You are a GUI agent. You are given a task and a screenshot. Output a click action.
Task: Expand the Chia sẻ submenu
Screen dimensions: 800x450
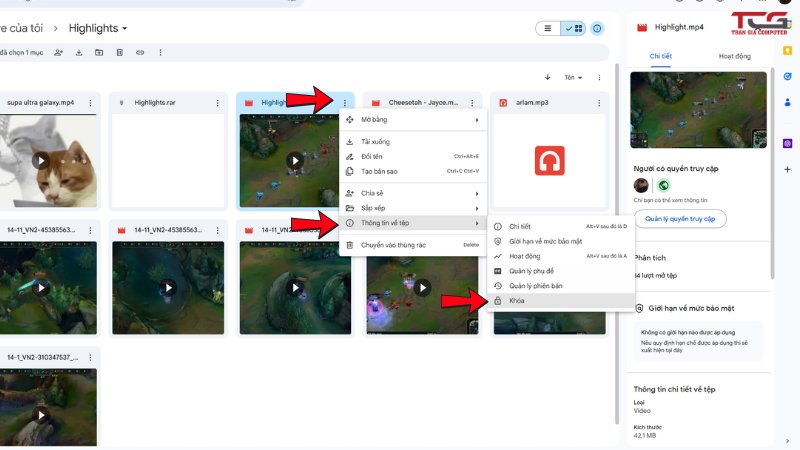[413, 193]
